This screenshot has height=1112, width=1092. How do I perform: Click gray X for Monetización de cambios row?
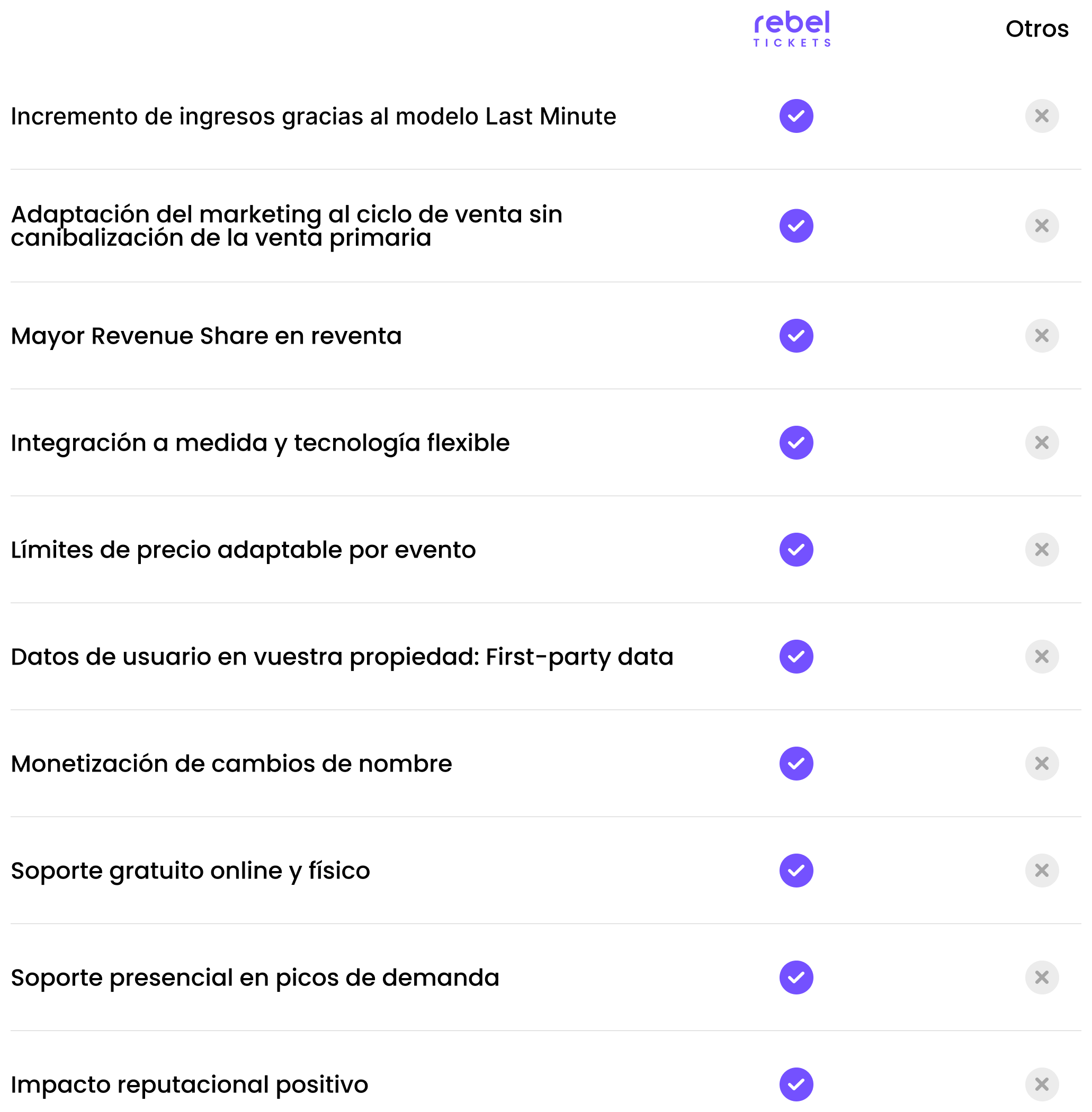(1041, 764)
